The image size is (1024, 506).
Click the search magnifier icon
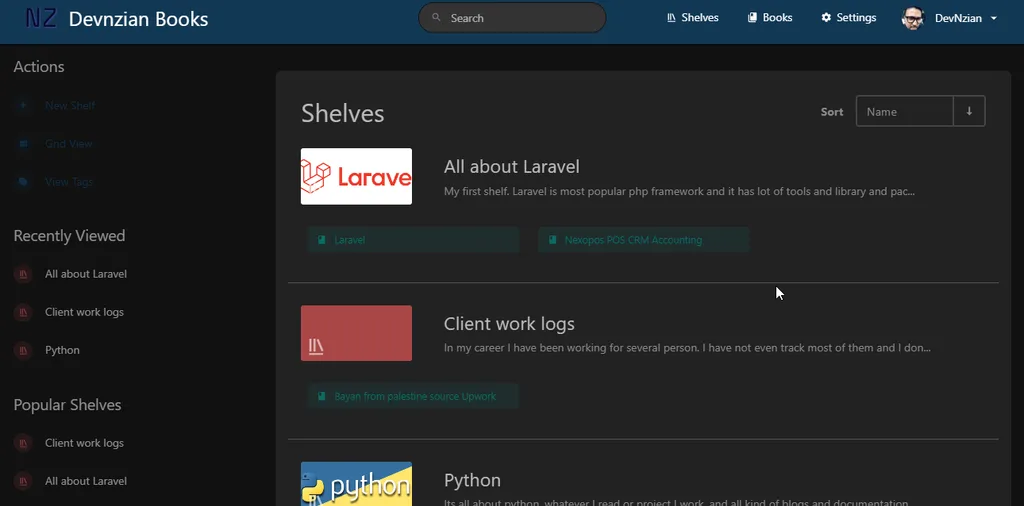pyautogui.click(x=436, y=18)
